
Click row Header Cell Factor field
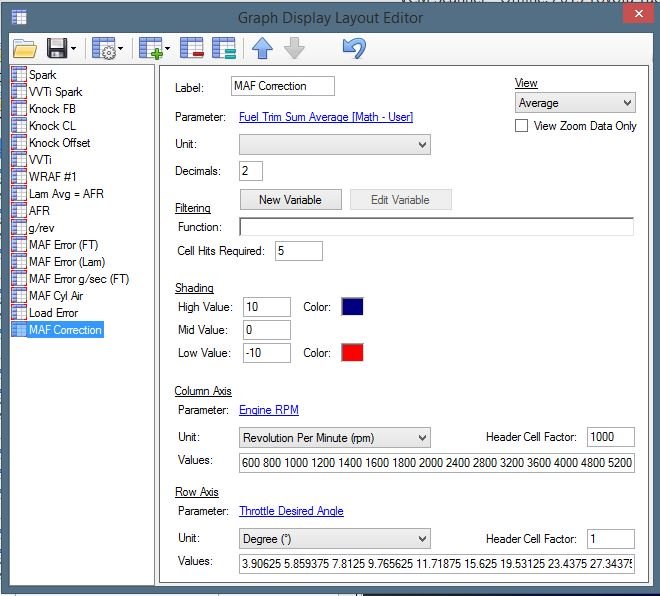[x=611, y=539]
